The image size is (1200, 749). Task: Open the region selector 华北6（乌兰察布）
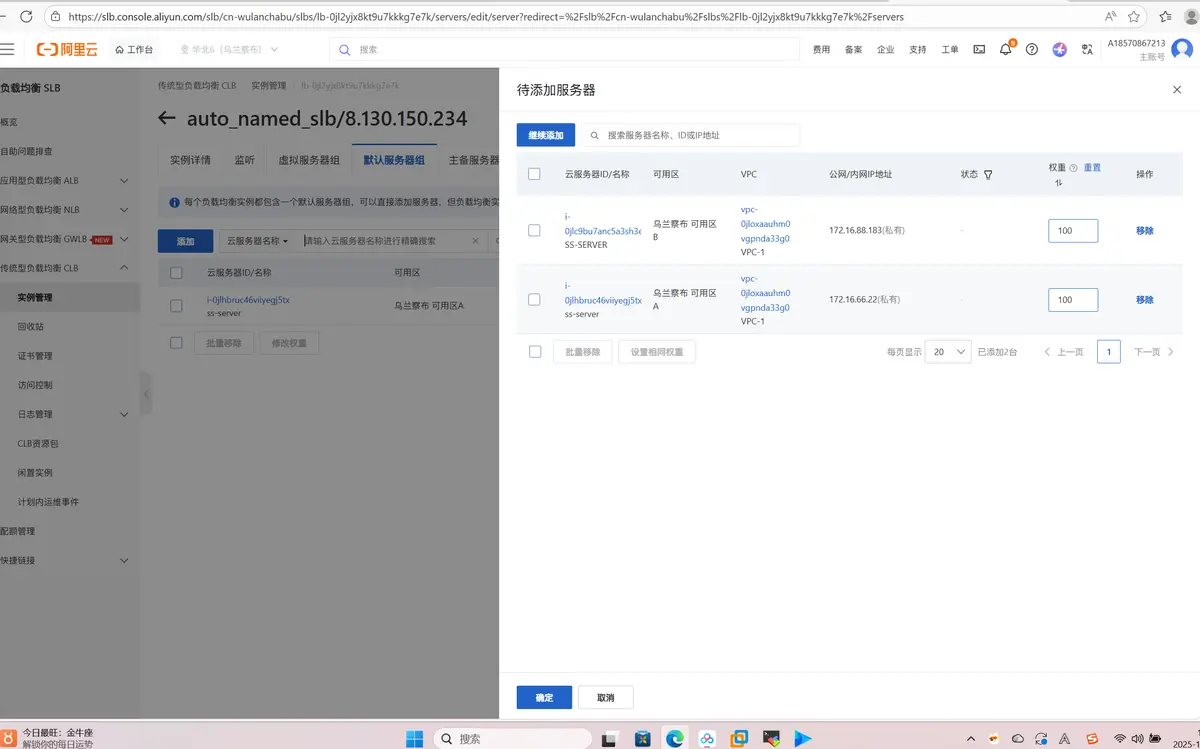229,49
